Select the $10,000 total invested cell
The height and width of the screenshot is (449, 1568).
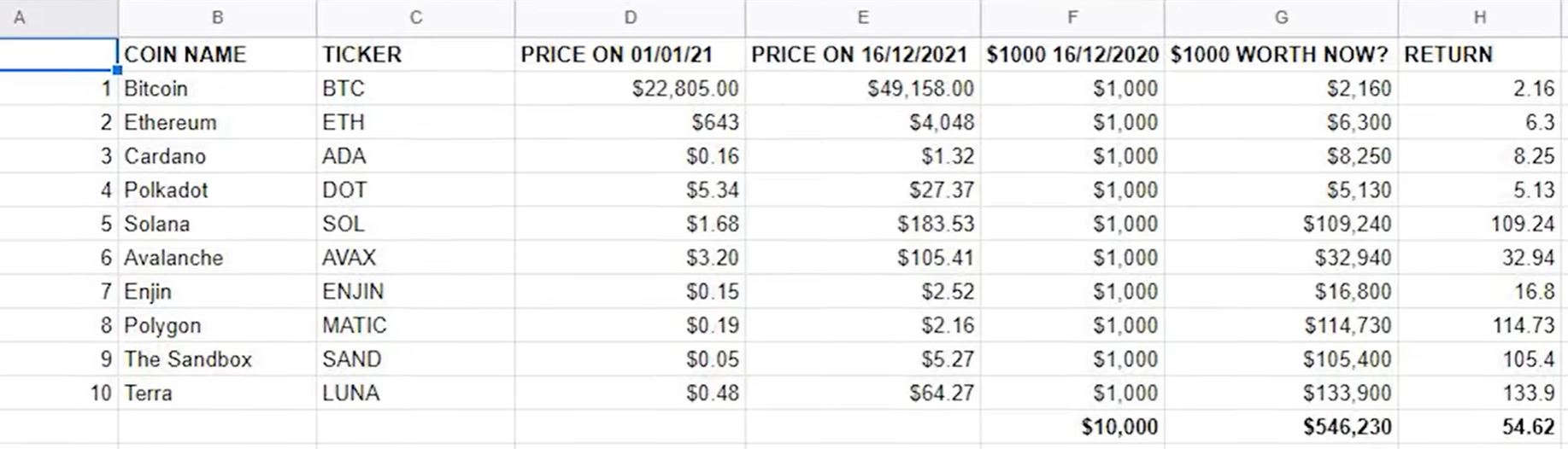(1072, 427)
